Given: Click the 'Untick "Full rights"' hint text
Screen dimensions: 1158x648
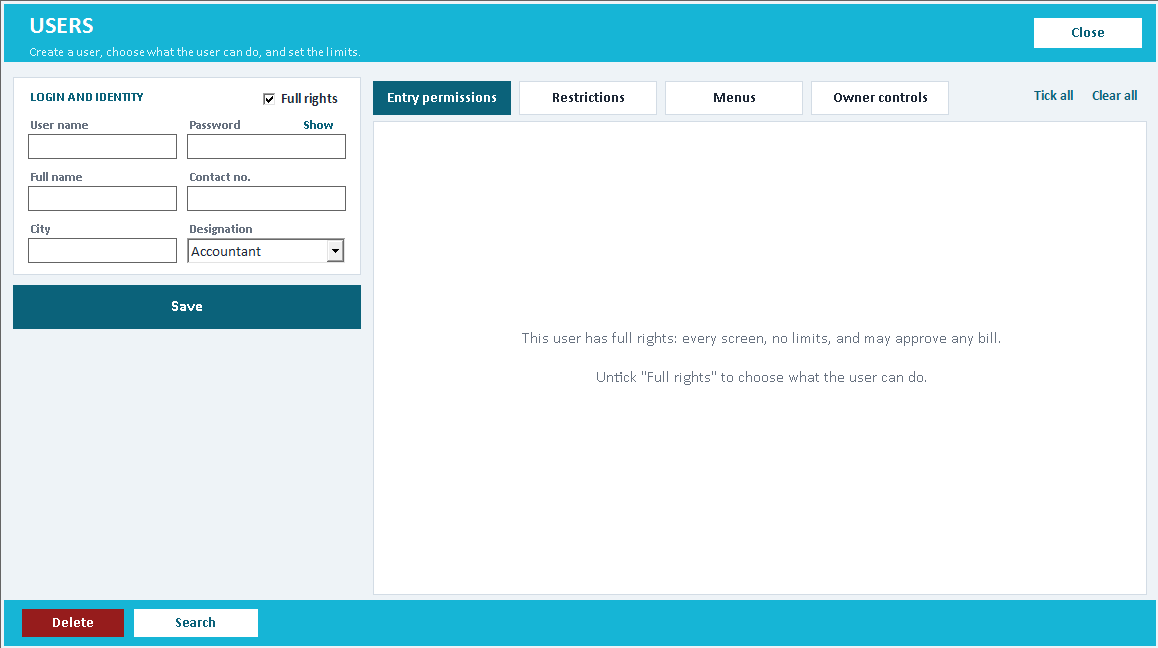Looking at the screenshot, I should click(x=761, y=377).
